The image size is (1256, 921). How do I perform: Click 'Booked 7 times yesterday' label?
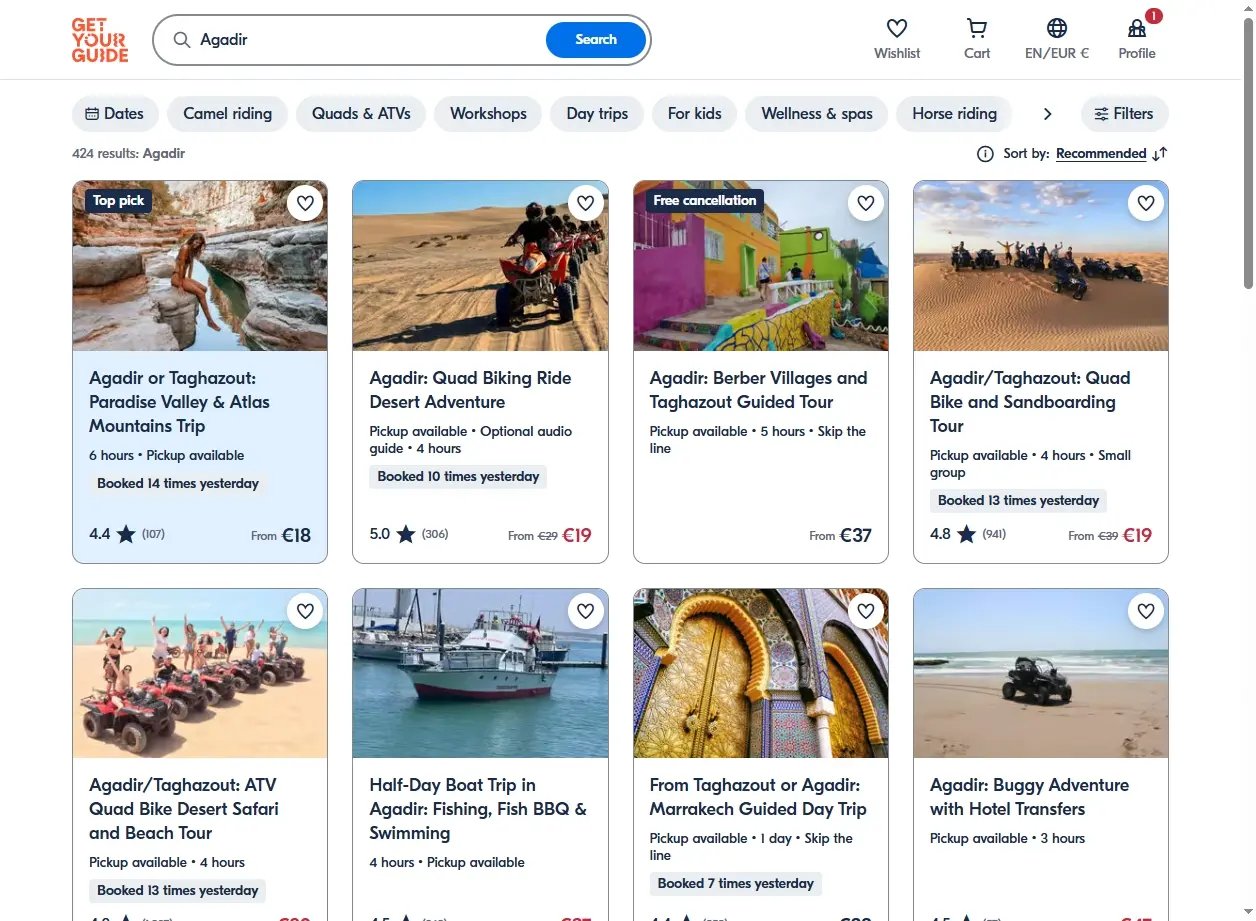736,884
